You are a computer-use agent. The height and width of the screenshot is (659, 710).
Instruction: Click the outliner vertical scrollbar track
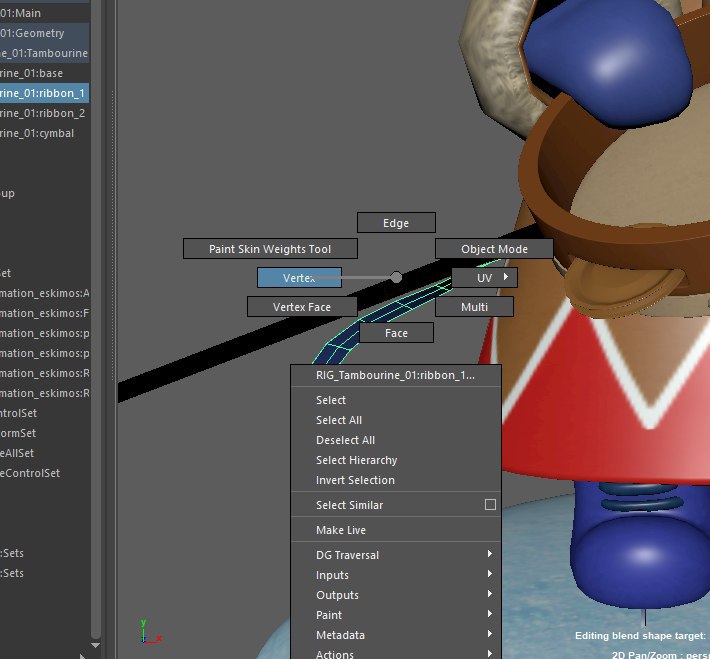pos(96,317)
